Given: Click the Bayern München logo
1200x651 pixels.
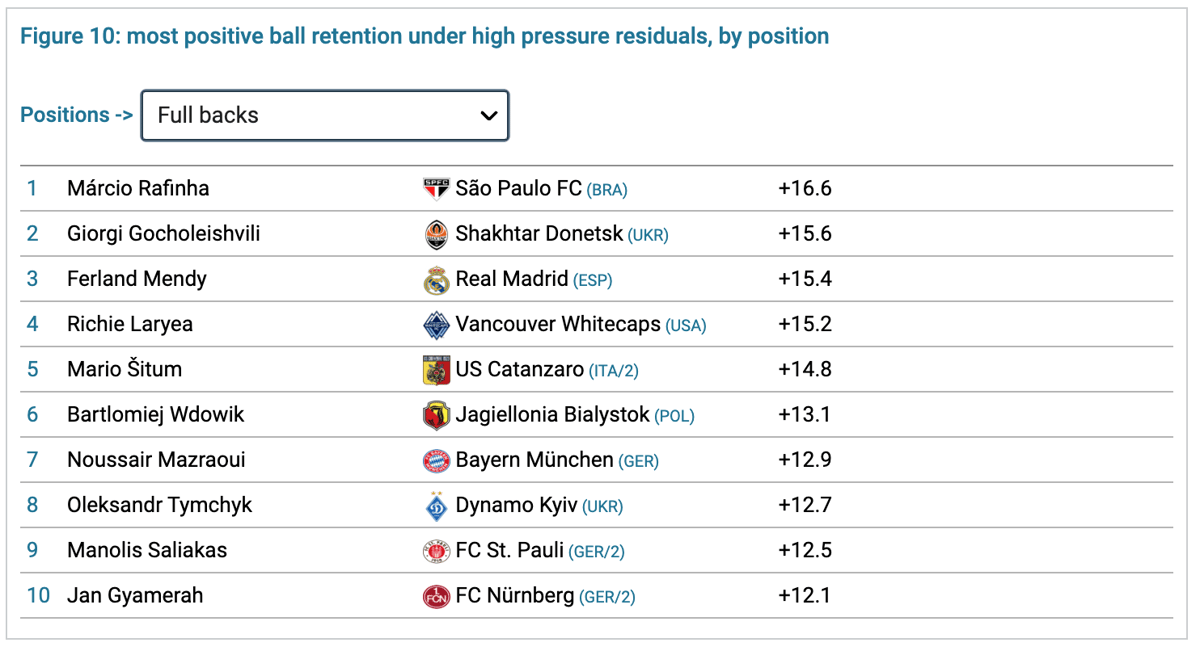Looking at the screenshot, I should 436,461.
